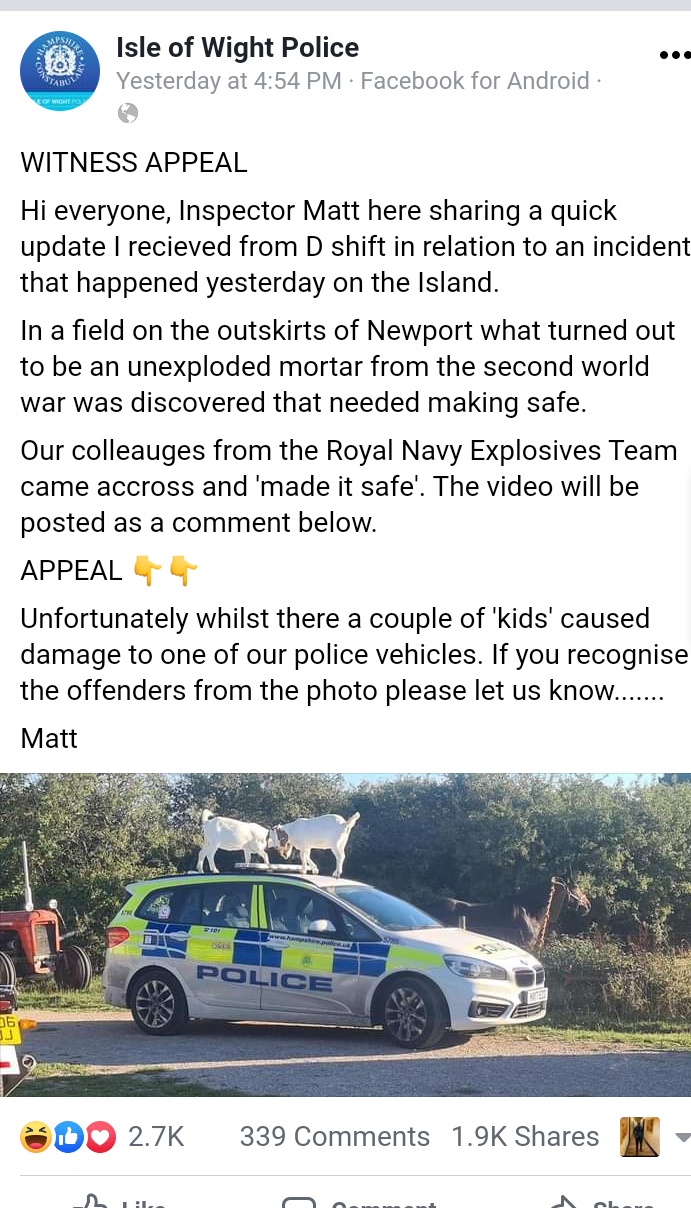Image resolution: width=691 pixels, height=1208 pixels.
Task: Click the WITNESS APPEAL heading text
Action: coord(134,163)
